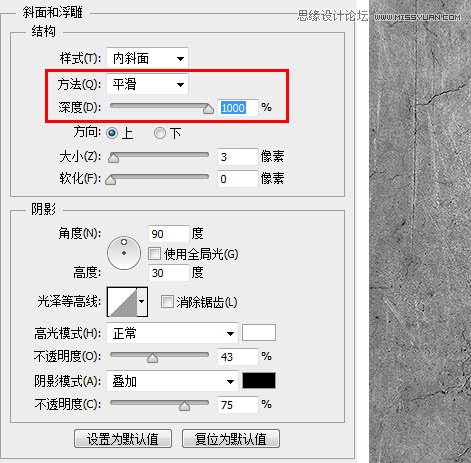Click the highlight opacity field showing 43
Image resolution: width=471 pixels, height=463 pixels.
tap(238, 357)
